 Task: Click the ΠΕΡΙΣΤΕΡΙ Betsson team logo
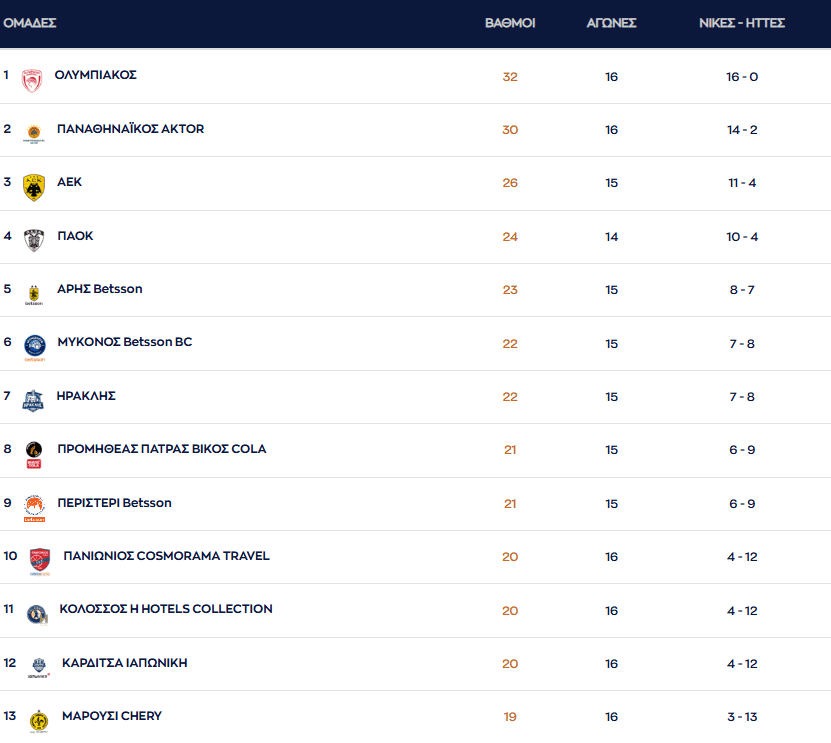[34, 507]
